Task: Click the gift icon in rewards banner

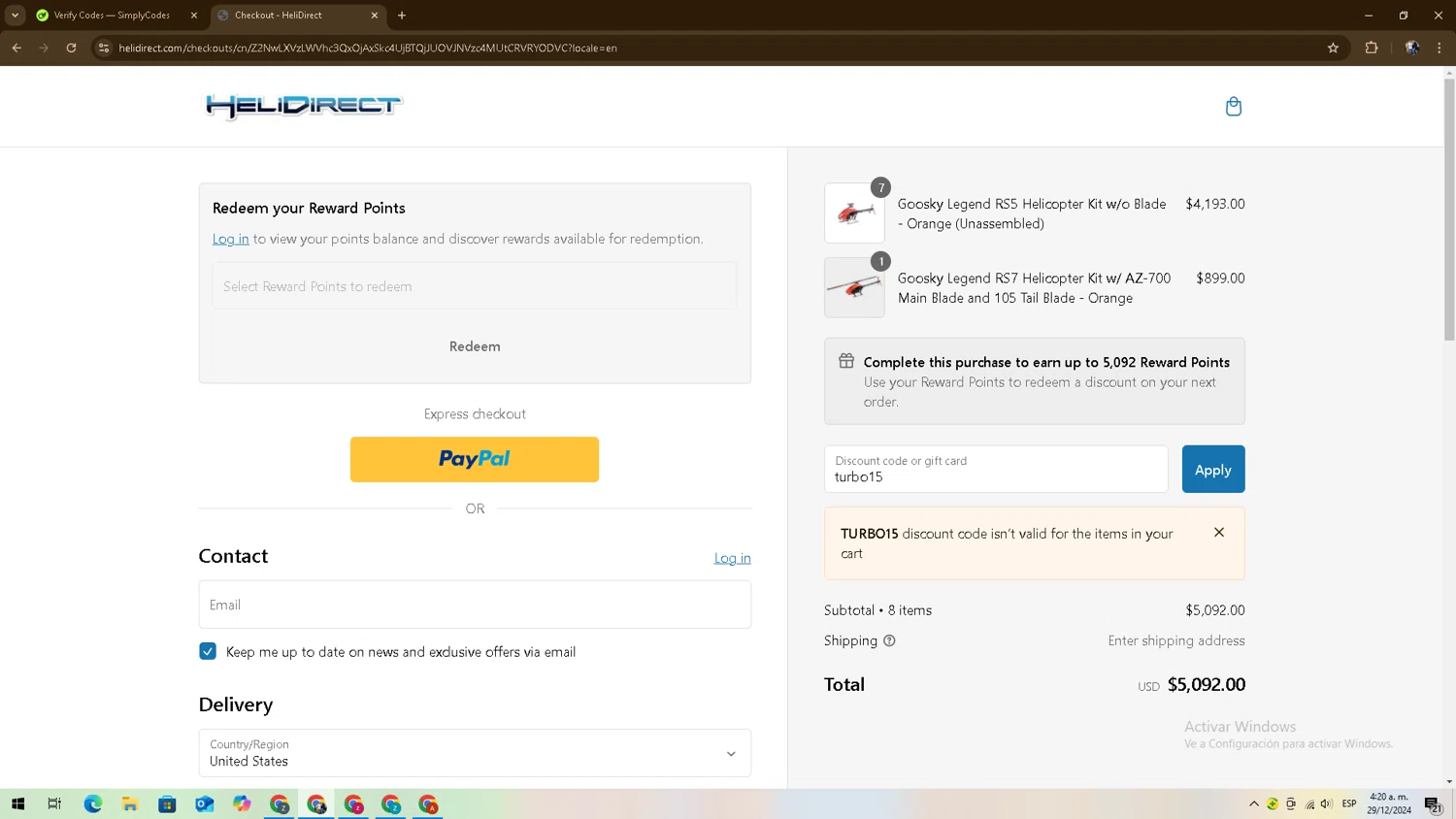Action: coord(846,361)
